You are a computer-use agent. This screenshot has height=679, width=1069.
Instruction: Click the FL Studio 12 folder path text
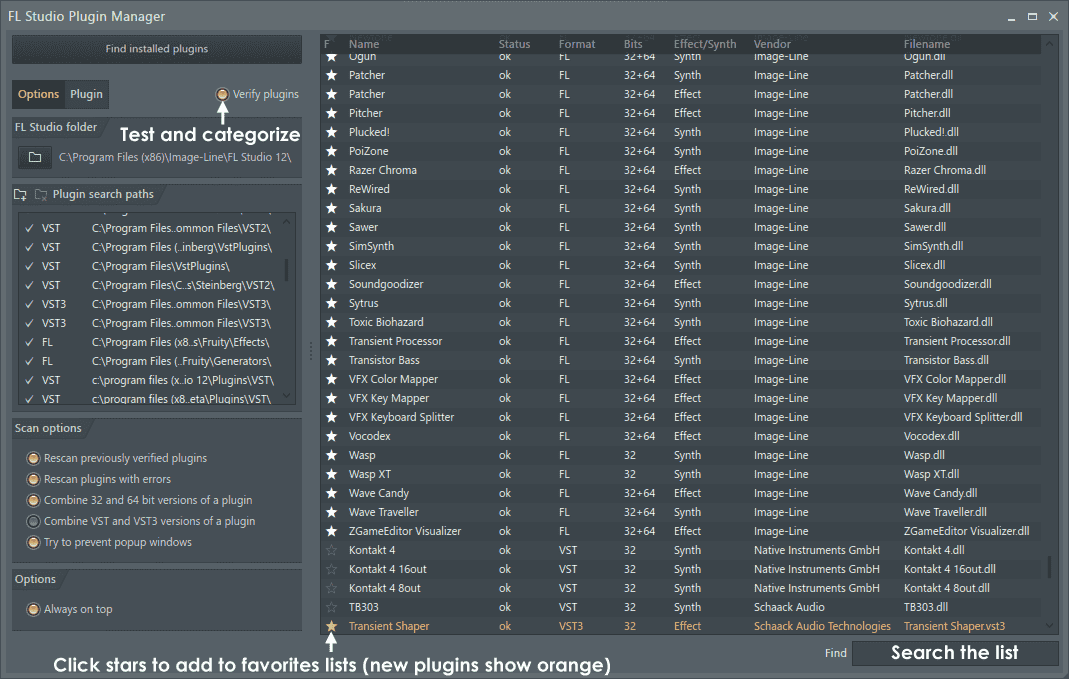175,157
